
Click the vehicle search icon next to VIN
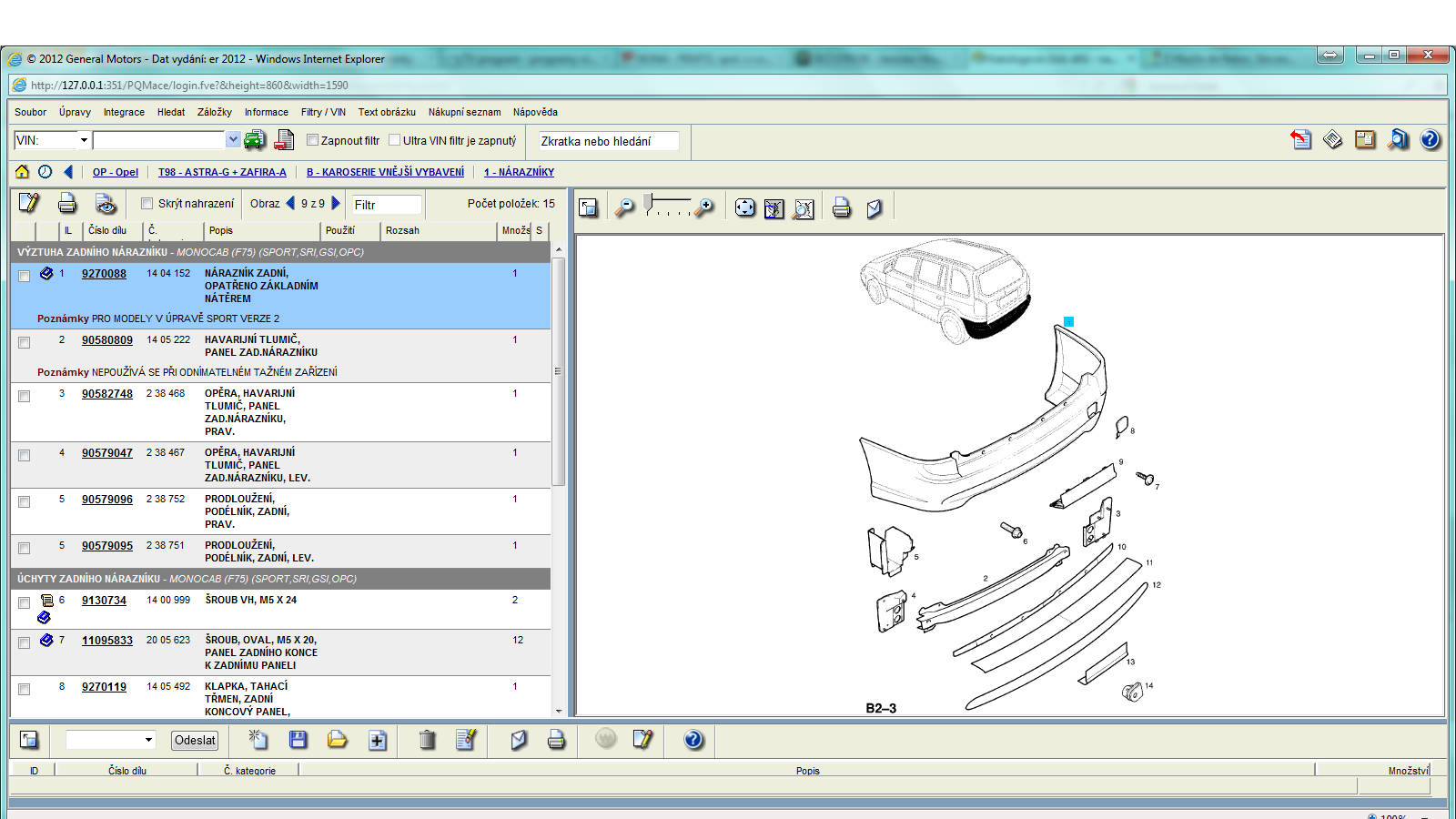pos(255,140)
